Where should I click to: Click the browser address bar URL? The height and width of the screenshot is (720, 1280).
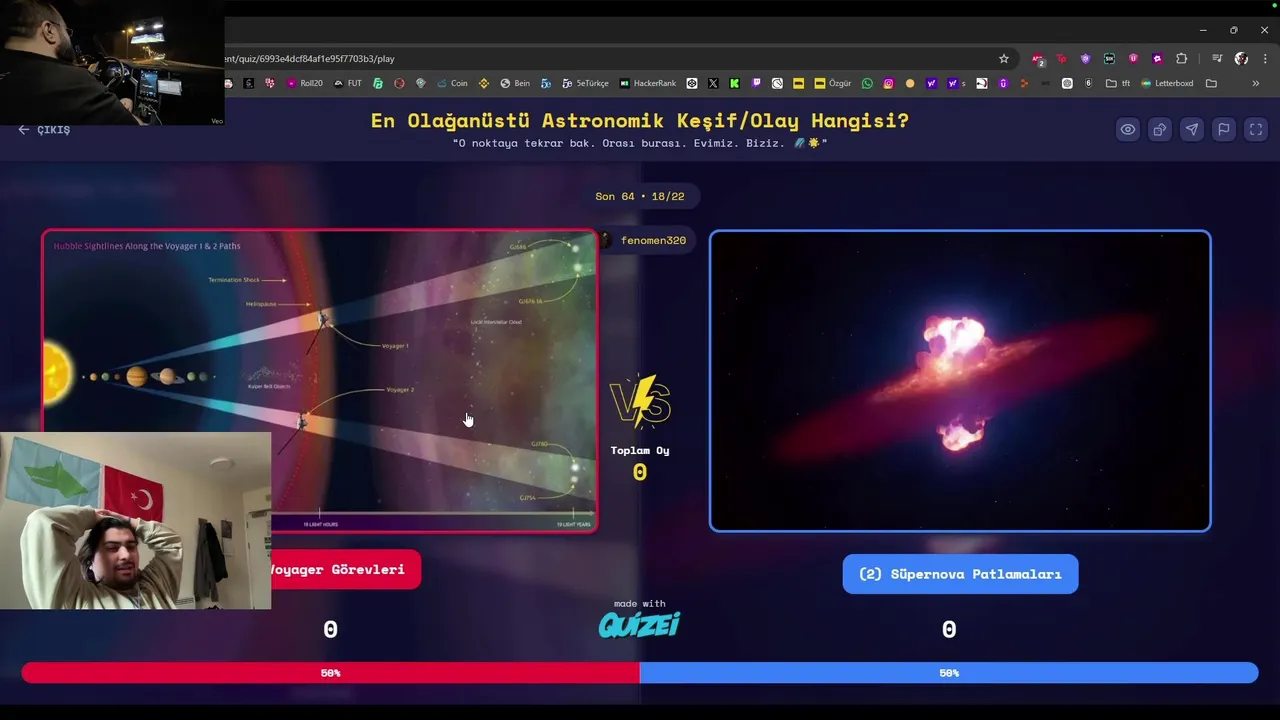click(310, 59)
